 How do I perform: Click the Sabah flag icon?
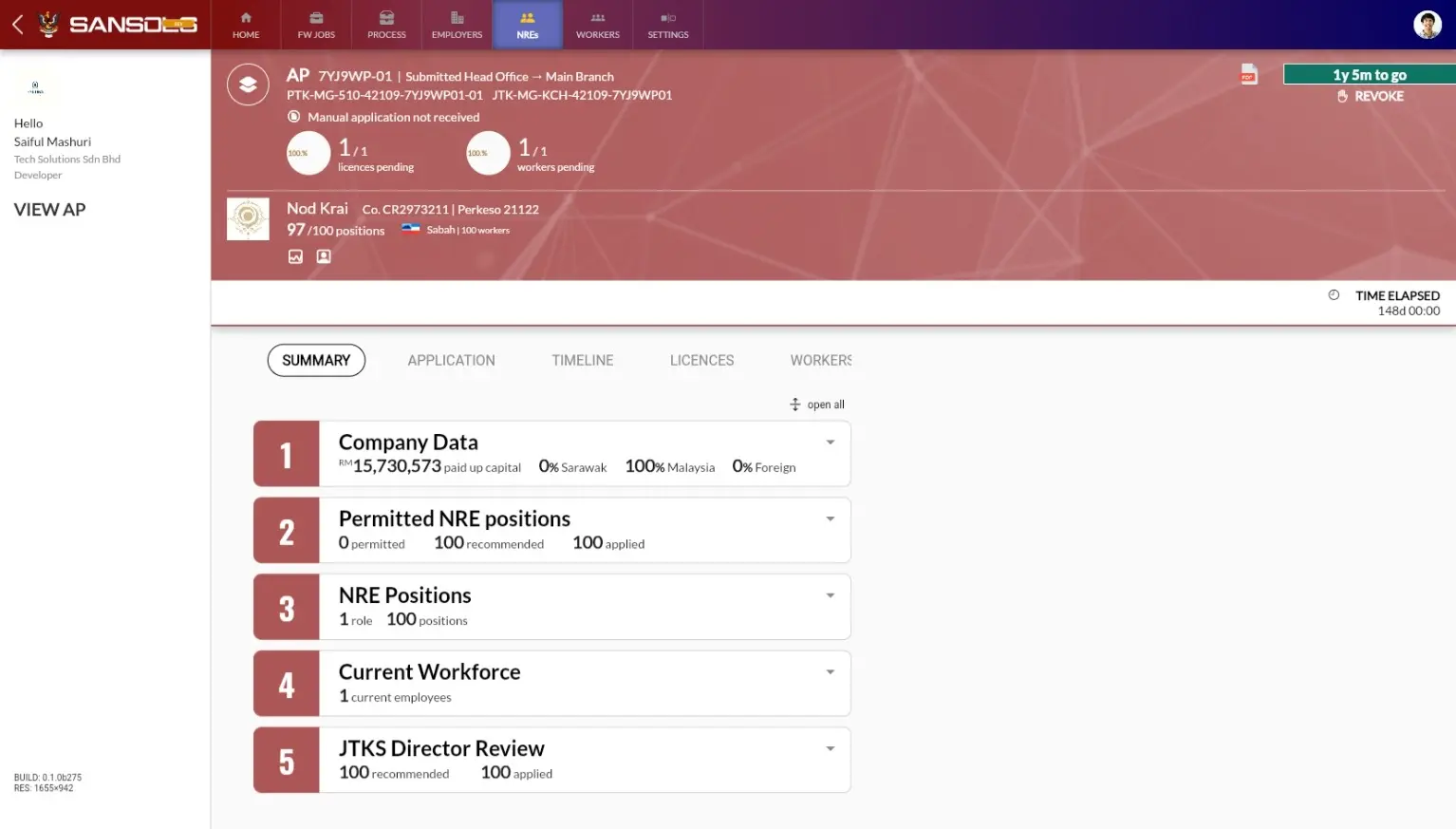(x=410, y=229)
